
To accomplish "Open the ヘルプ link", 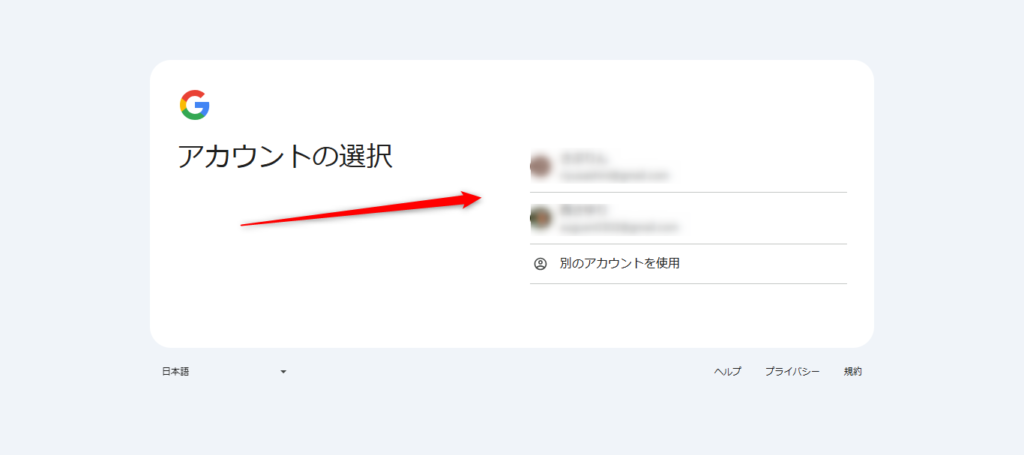I will 728,371.
